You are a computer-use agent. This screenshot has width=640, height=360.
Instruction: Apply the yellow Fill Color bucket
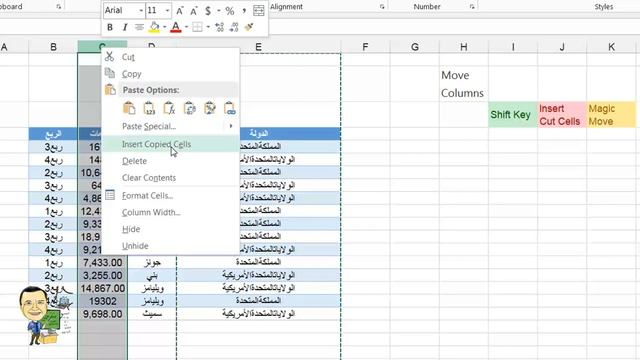point(155,27)
